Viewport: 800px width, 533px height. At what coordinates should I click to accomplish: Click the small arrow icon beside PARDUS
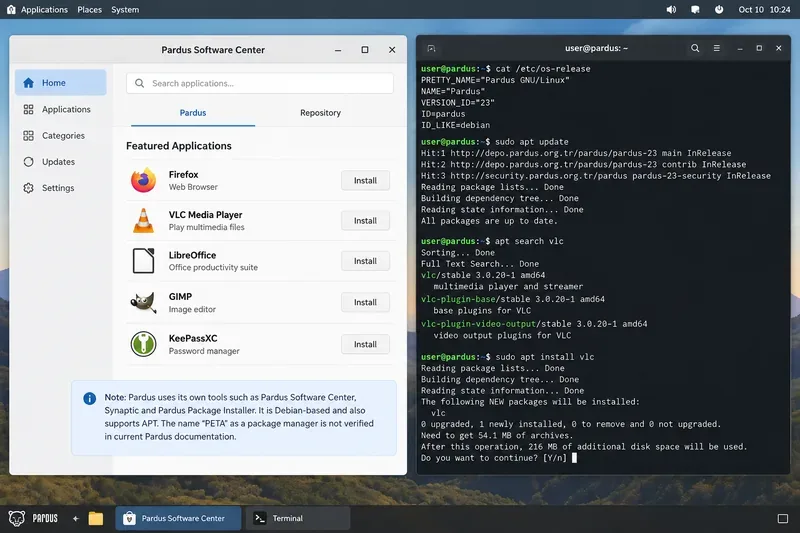tap(76, 519)
